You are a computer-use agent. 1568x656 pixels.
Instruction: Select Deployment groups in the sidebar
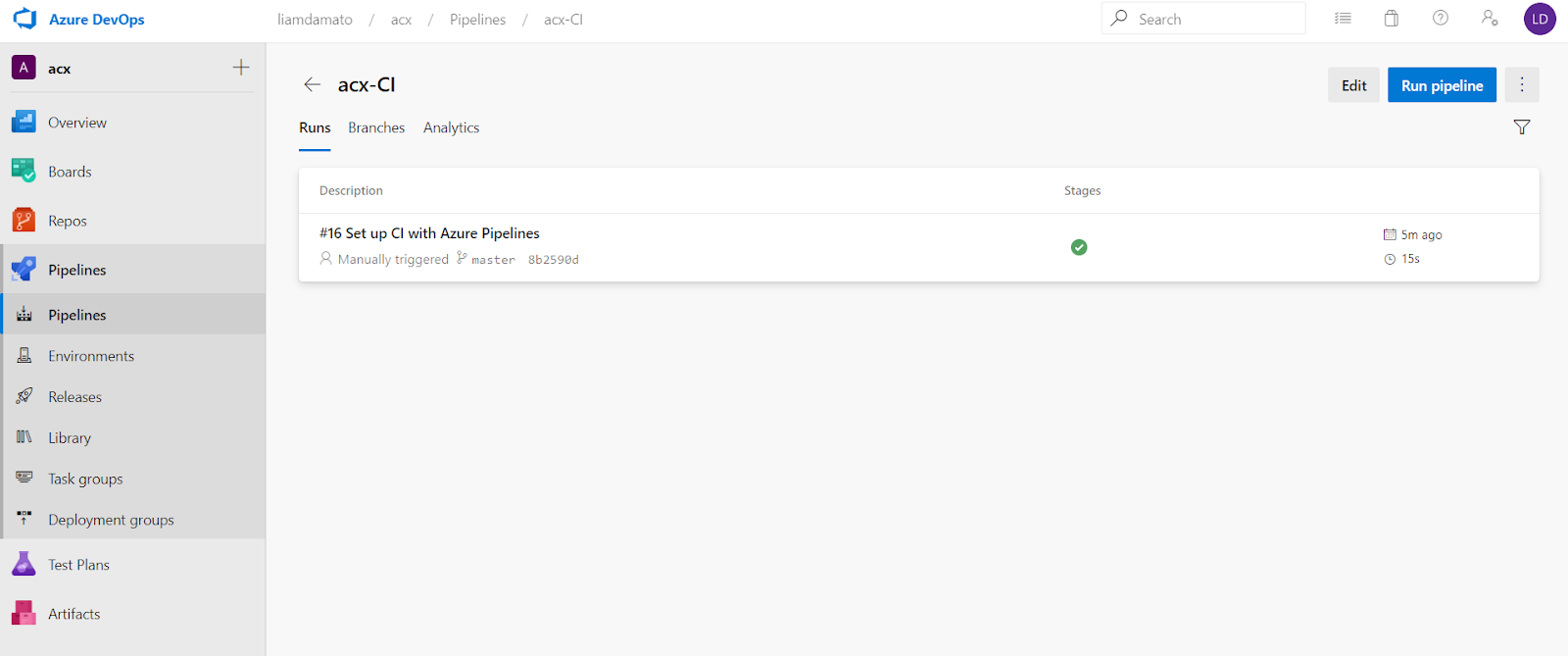click(x=111, y=521)
